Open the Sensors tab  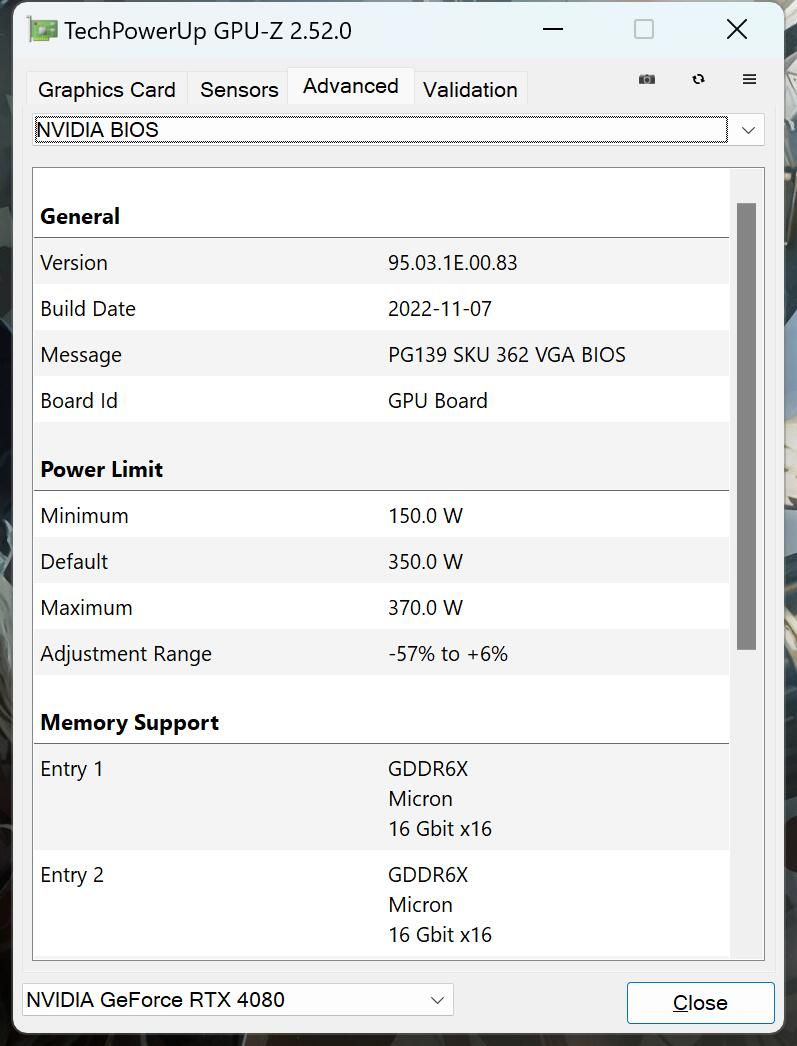point(238,89)
